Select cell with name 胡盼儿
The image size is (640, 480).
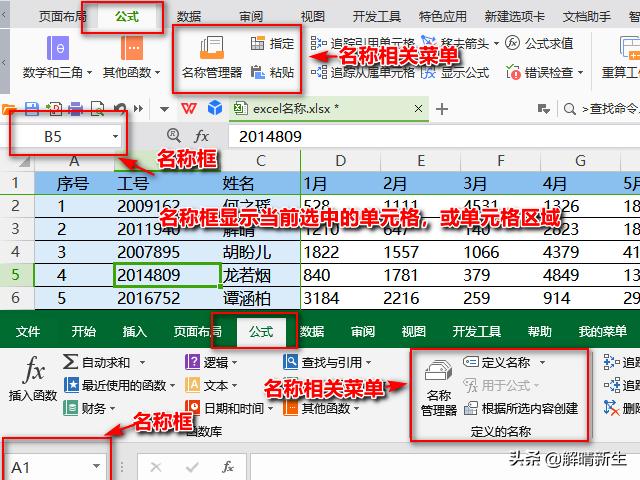tap(260, 252)
